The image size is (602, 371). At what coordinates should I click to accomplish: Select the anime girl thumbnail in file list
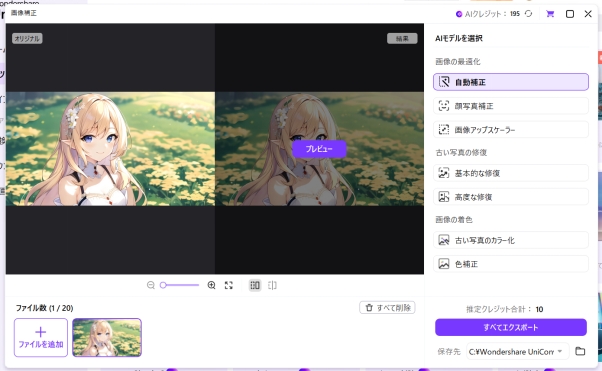[x=107, y=338]
